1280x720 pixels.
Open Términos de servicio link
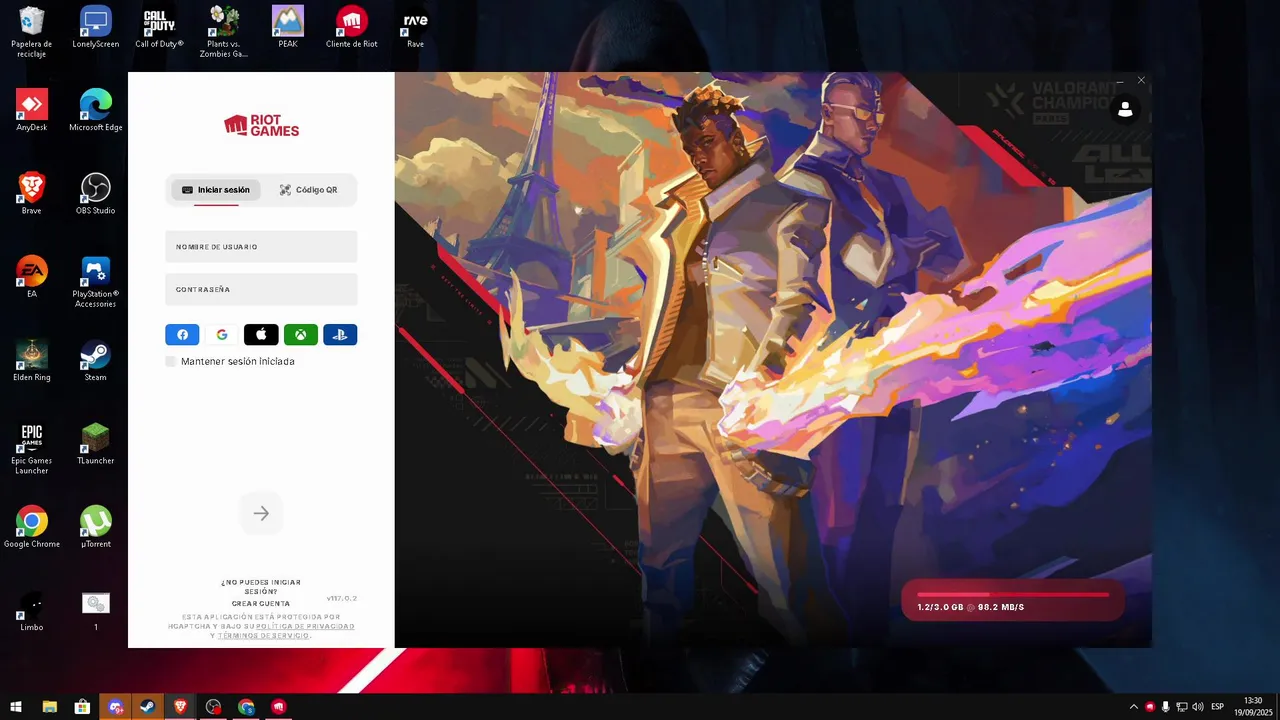coord(264,636)
